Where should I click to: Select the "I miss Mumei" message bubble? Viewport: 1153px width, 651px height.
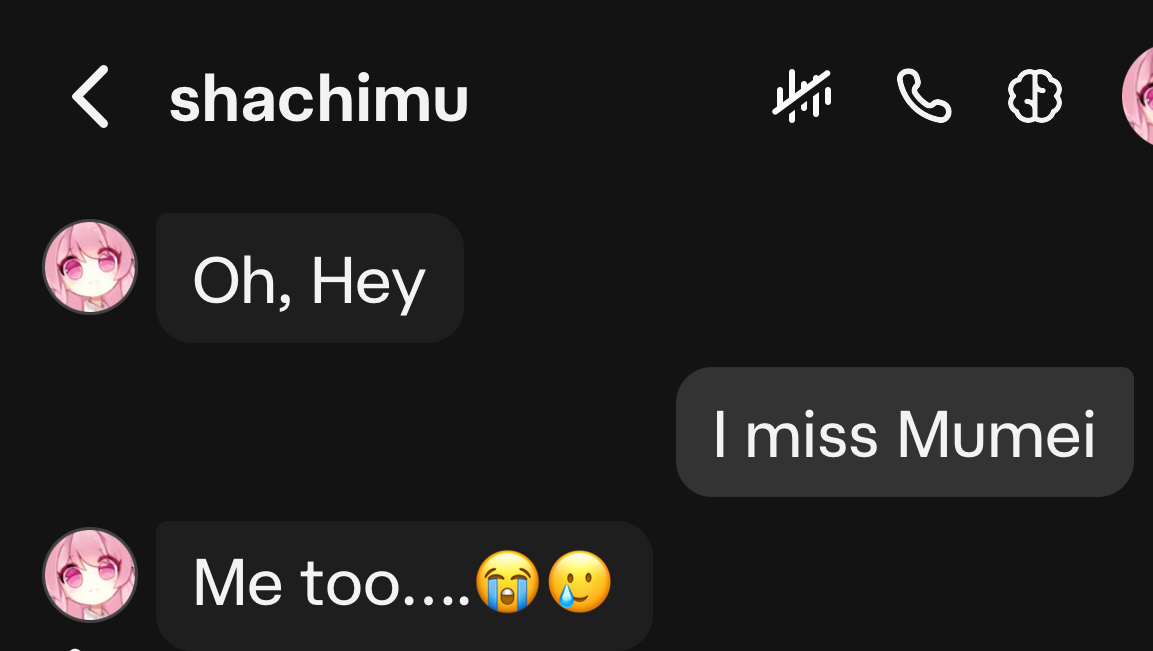click(904, 432)
